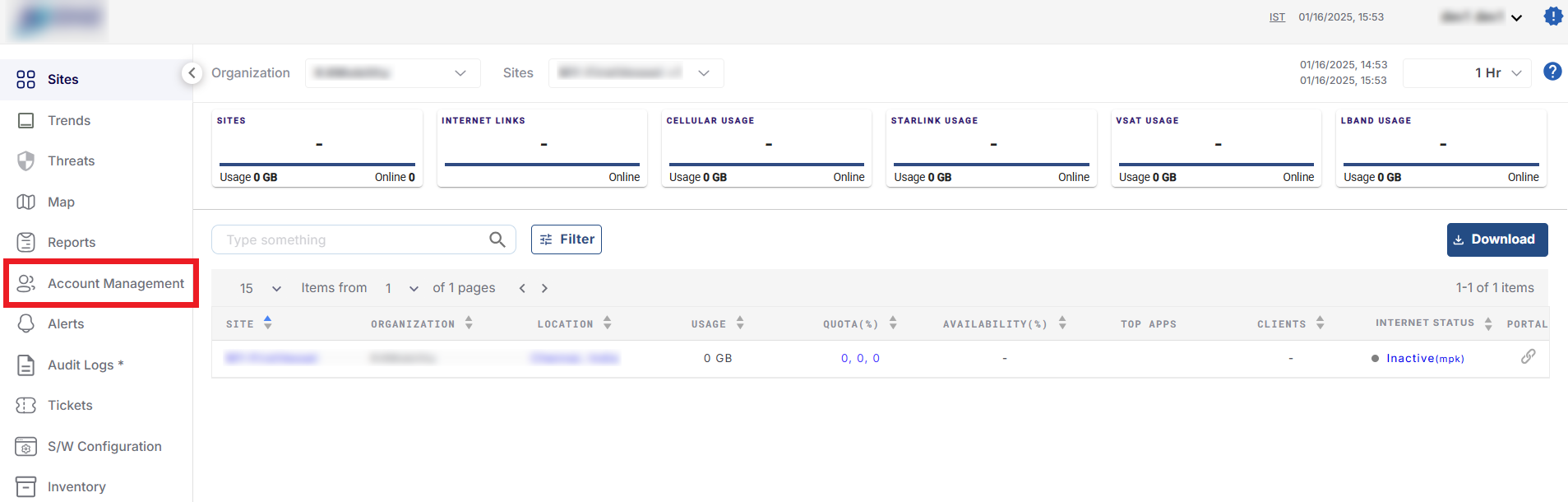This screenshot has width=1568, height=502.
Task: Open the Filter button
Action: coord(567,239)
